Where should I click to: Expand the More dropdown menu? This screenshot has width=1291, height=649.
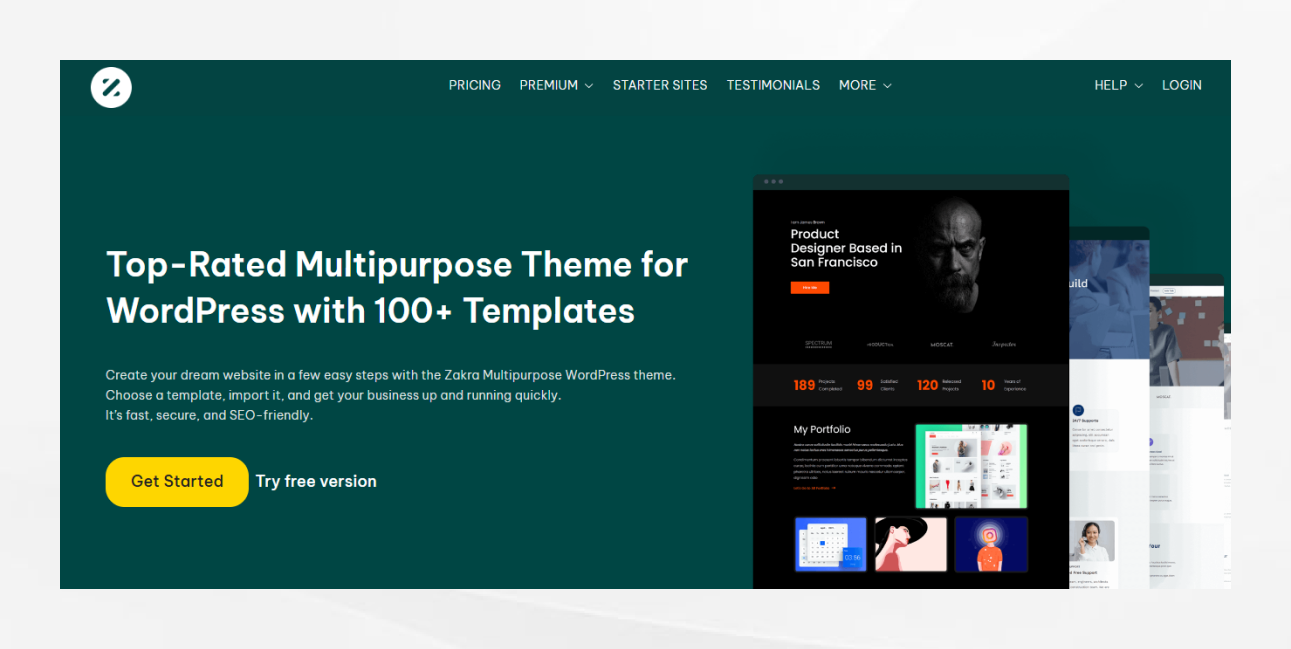pos(865,85)
